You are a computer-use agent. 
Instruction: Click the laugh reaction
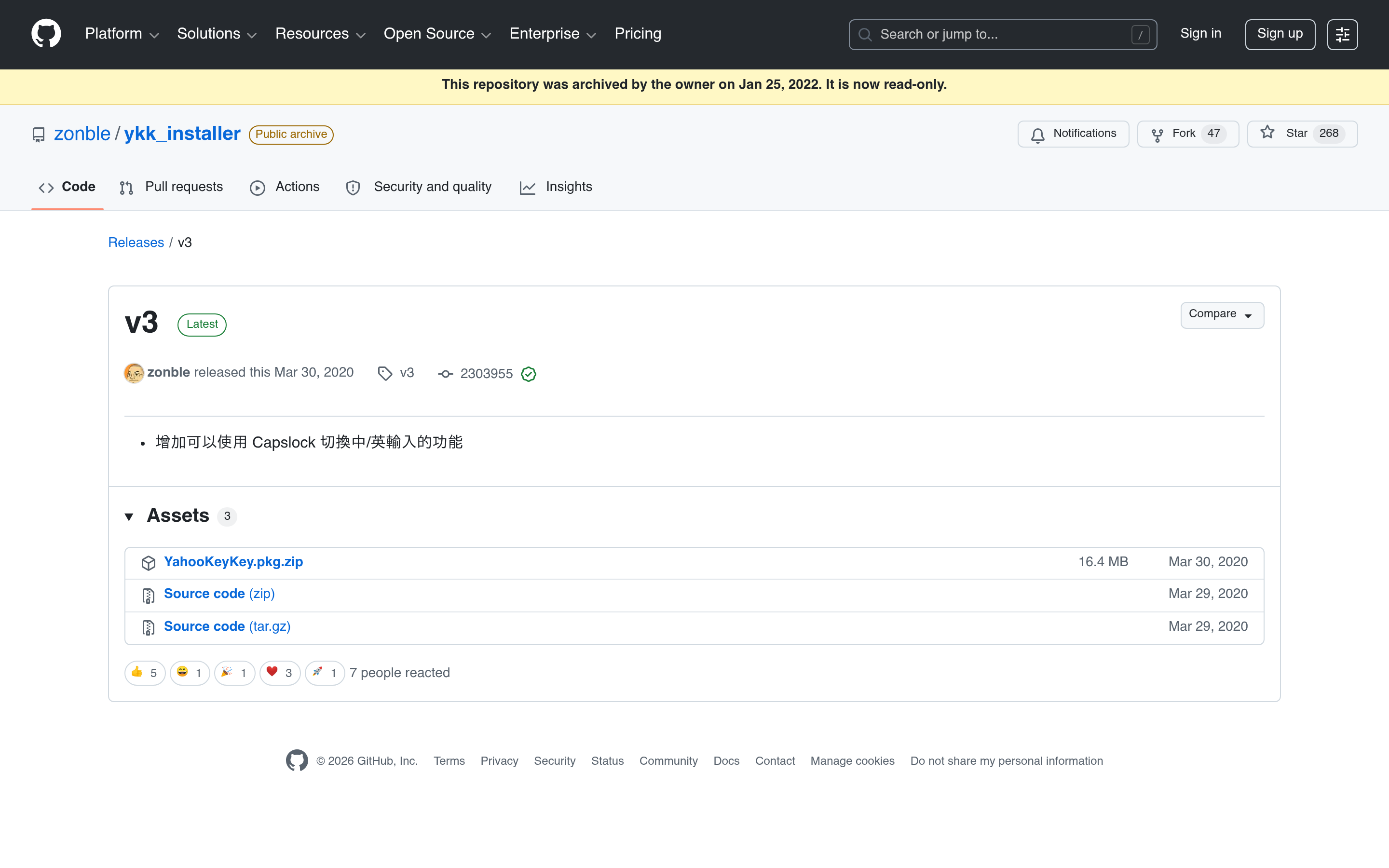190,673
